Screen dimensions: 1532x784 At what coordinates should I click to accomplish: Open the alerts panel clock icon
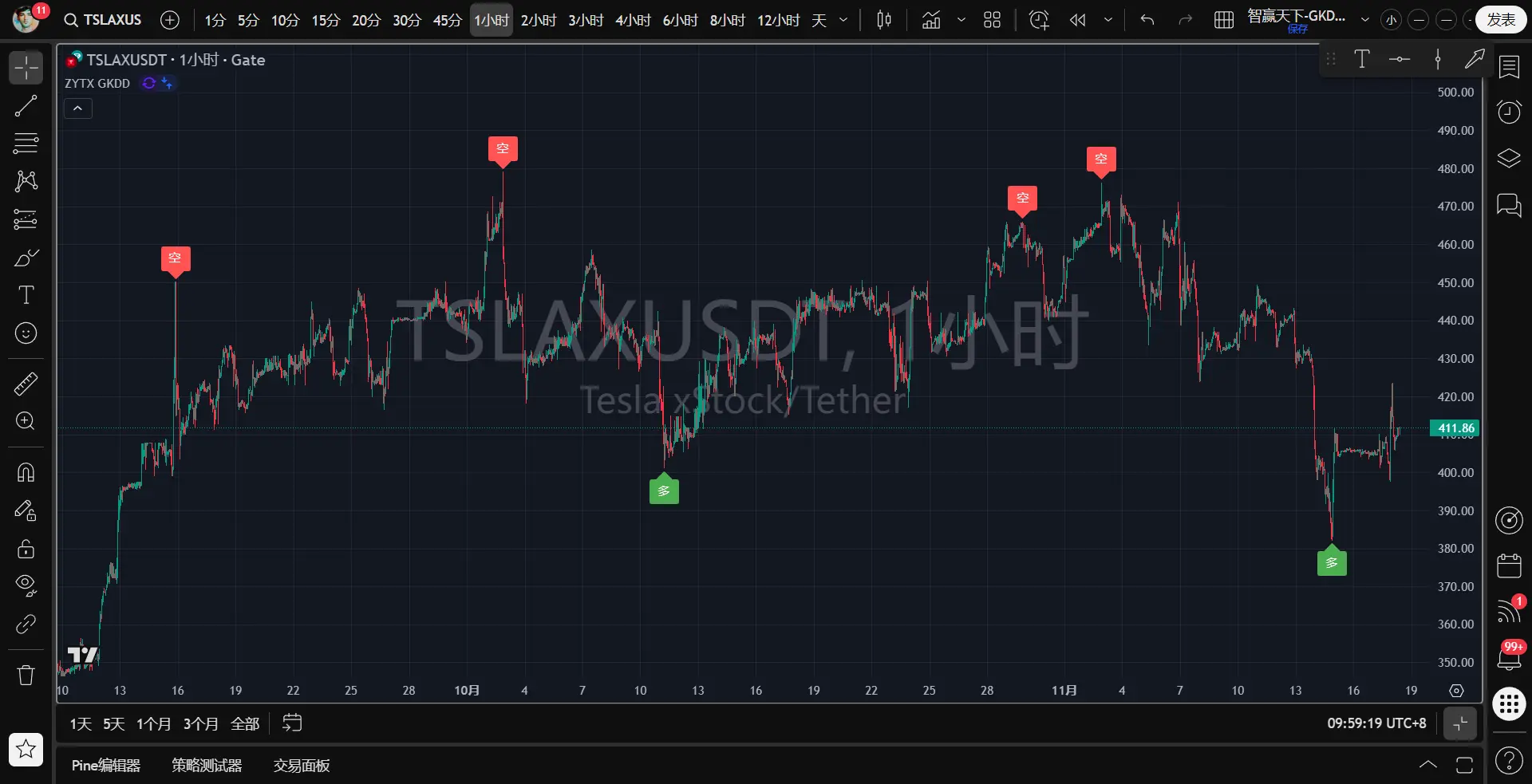pos(1509,112)
